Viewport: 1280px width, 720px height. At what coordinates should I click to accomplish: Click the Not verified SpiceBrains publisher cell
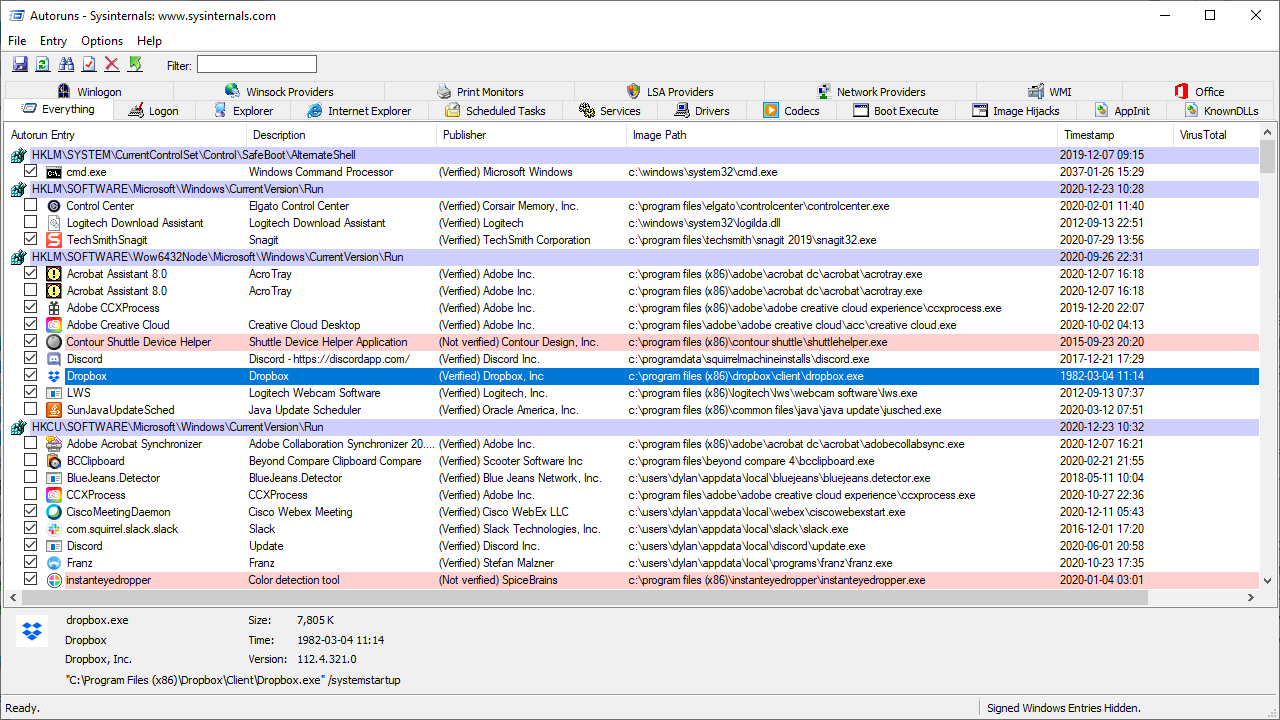(x=498, y=580)
